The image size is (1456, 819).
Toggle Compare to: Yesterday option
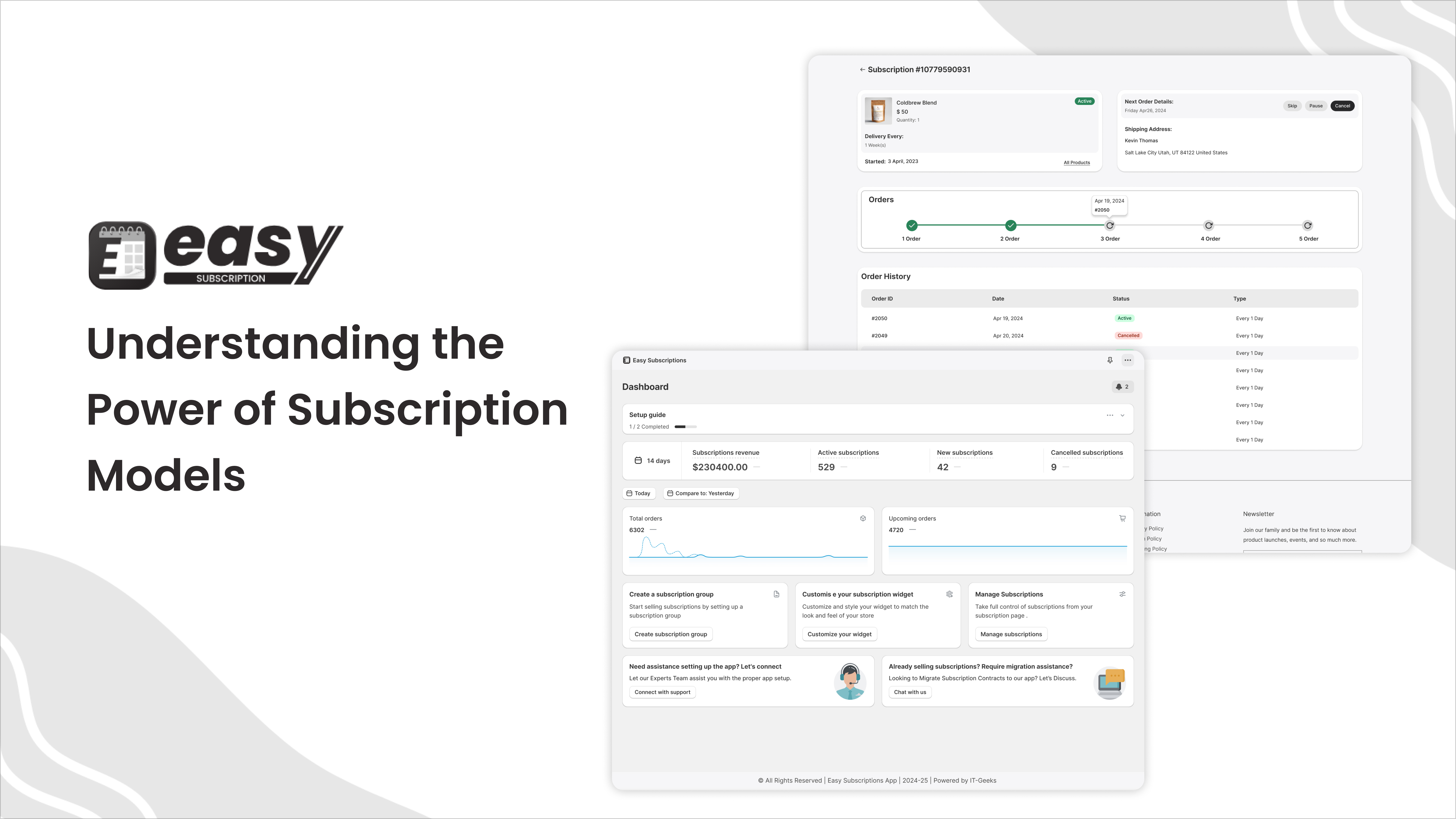pyautogui.click(x=700, y=493)
